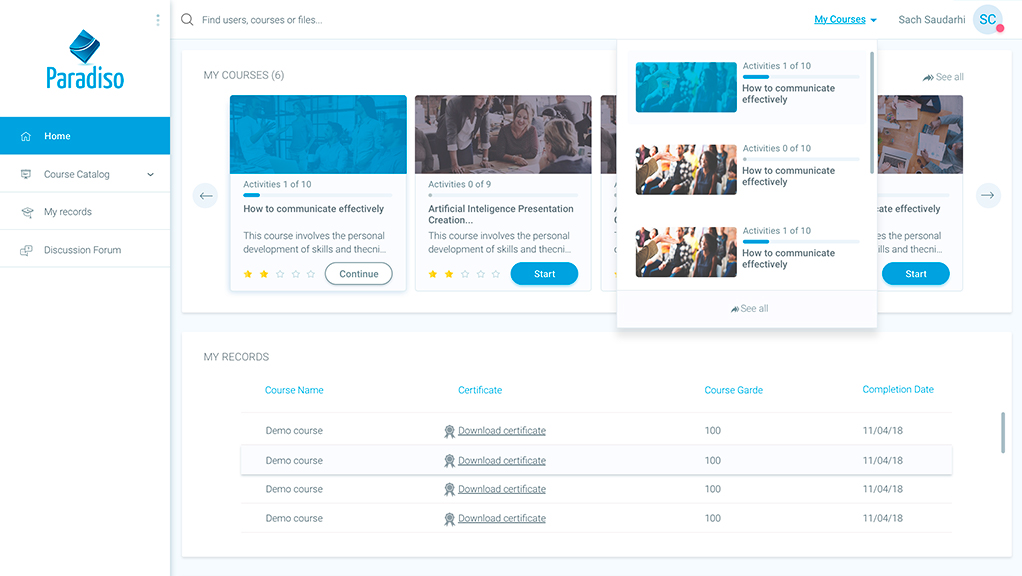Open blue thumbnail of first dropdown course
Screen dimensions: 1022x576
click(x=686, y=87)
